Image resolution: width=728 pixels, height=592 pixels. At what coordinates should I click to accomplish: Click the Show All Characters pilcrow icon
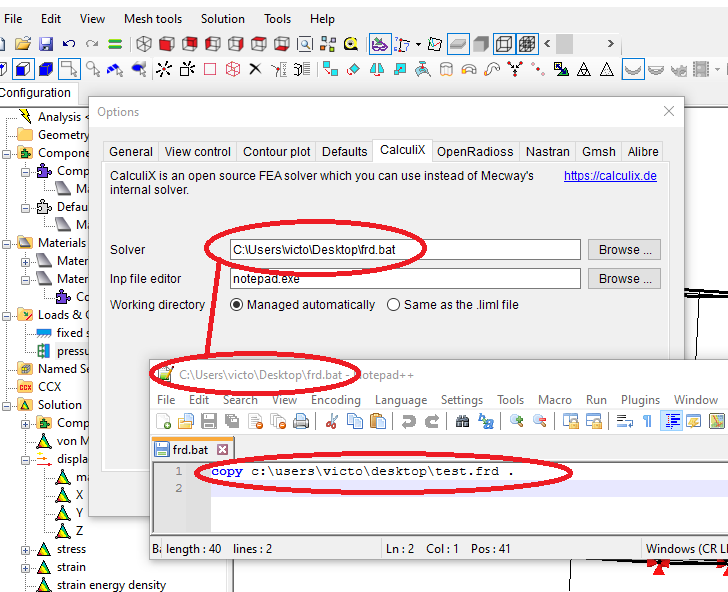647,422
